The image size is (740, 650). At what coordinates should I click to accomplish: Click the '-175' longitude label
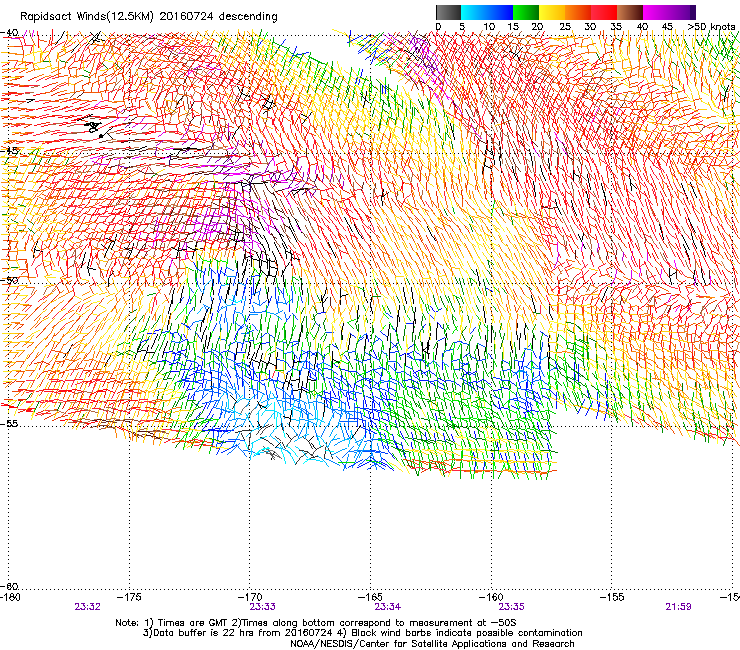pos(130,597)
